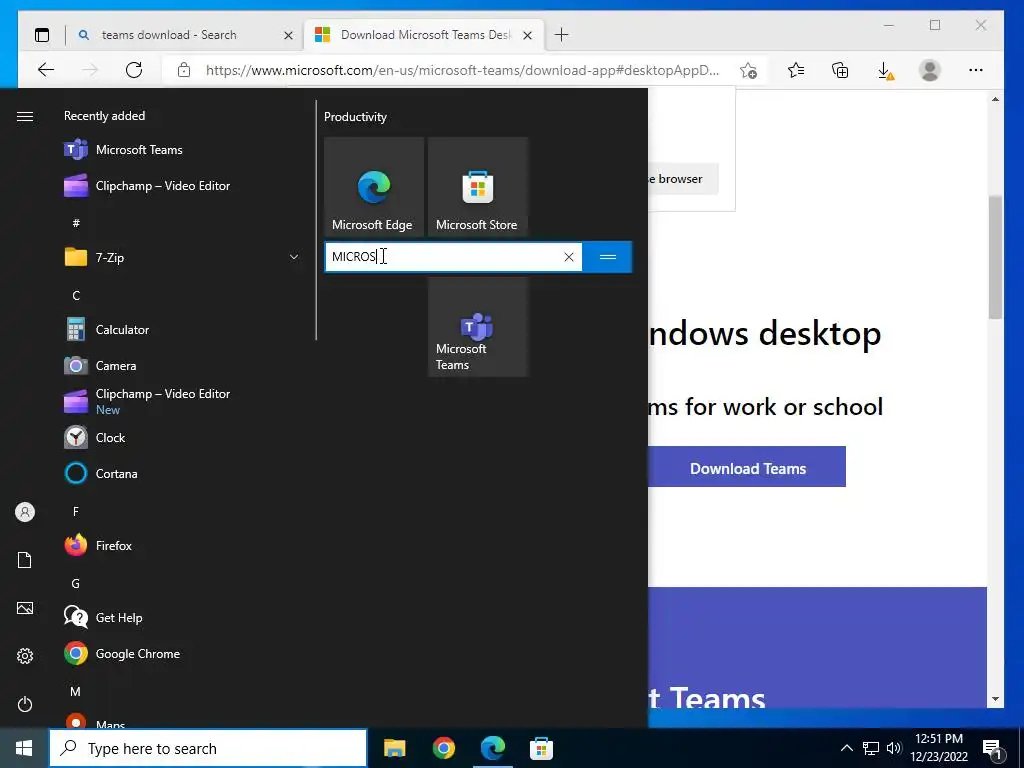Jump to letter F section header
Screen dimensions: 1024x768
pyautogui.click(x=76, y=511)
